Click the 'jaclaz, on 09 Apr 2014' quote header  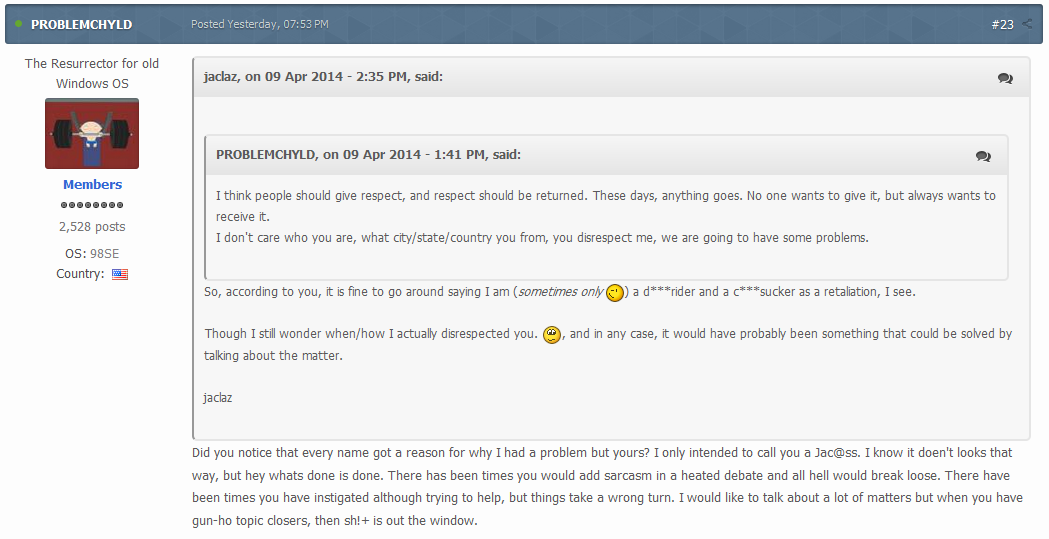[322, 77]
